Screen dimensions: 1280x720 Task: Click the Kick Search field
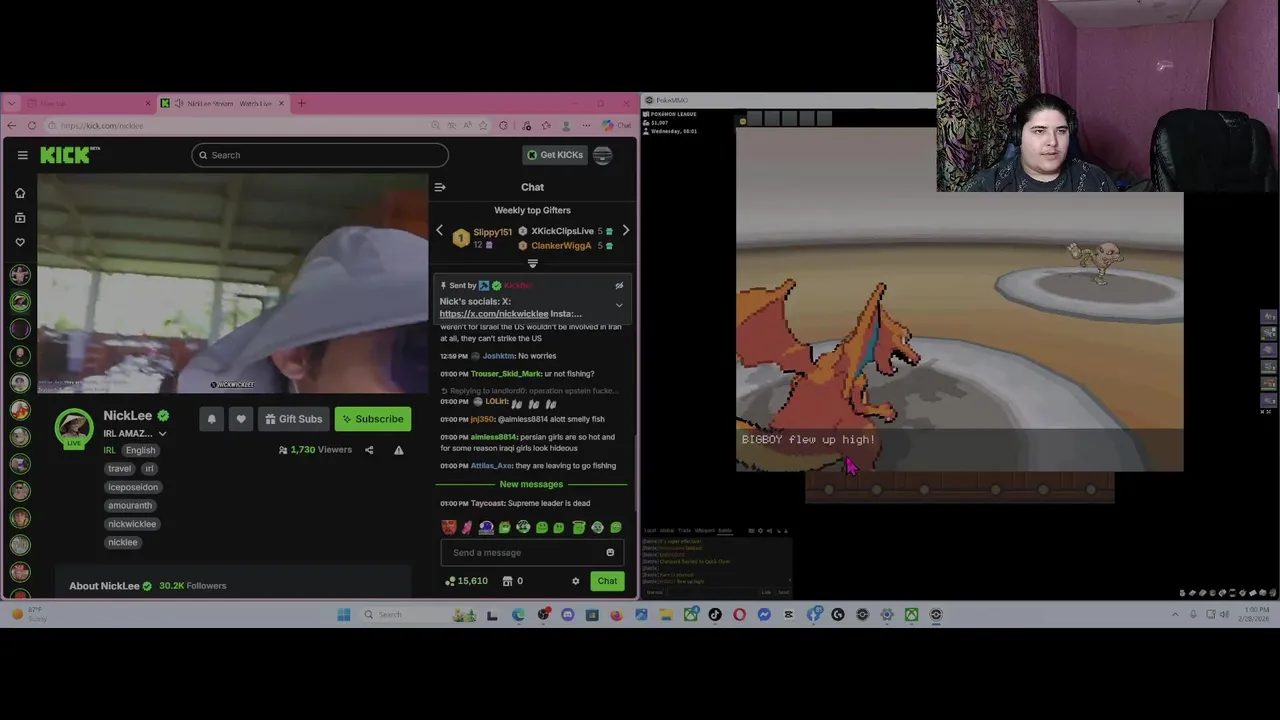pyautogui.click(x=320, y=155)
